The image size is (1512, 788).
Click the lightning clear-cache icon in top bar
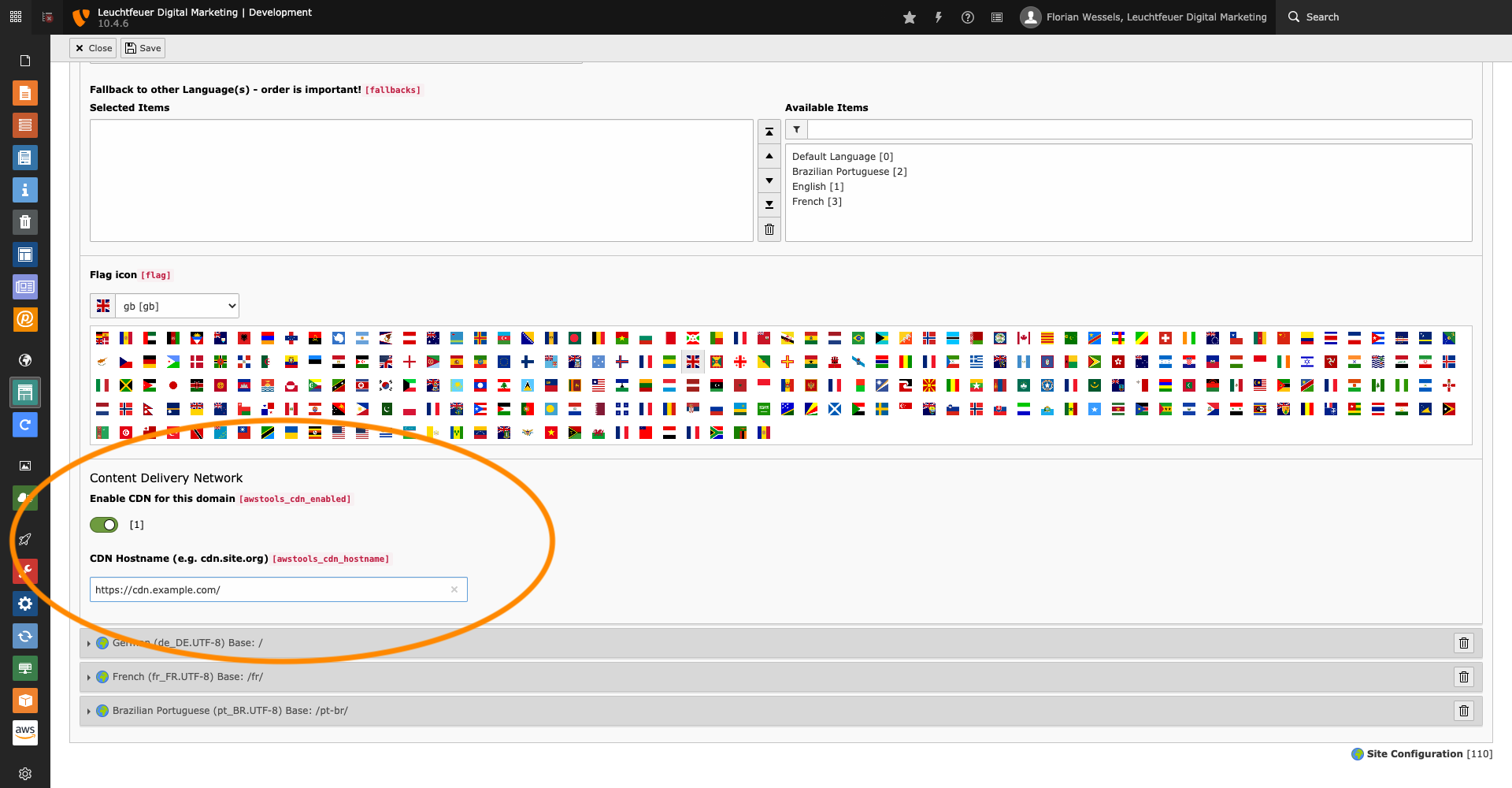[939, 17]
